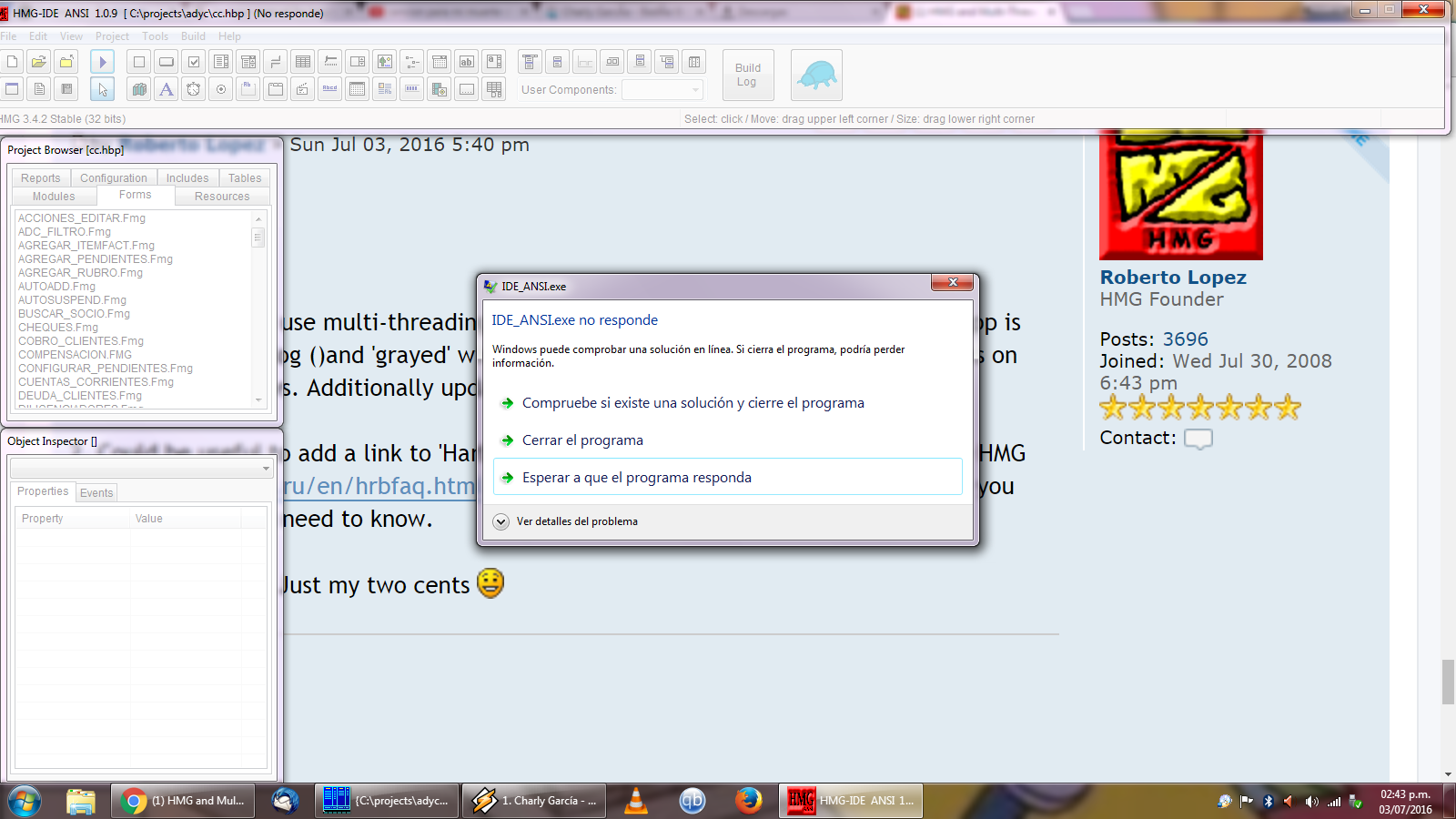The image size is (1456, 819).
Task: Select the Button control icon in toolbar
Action: [x=167, y=62]
